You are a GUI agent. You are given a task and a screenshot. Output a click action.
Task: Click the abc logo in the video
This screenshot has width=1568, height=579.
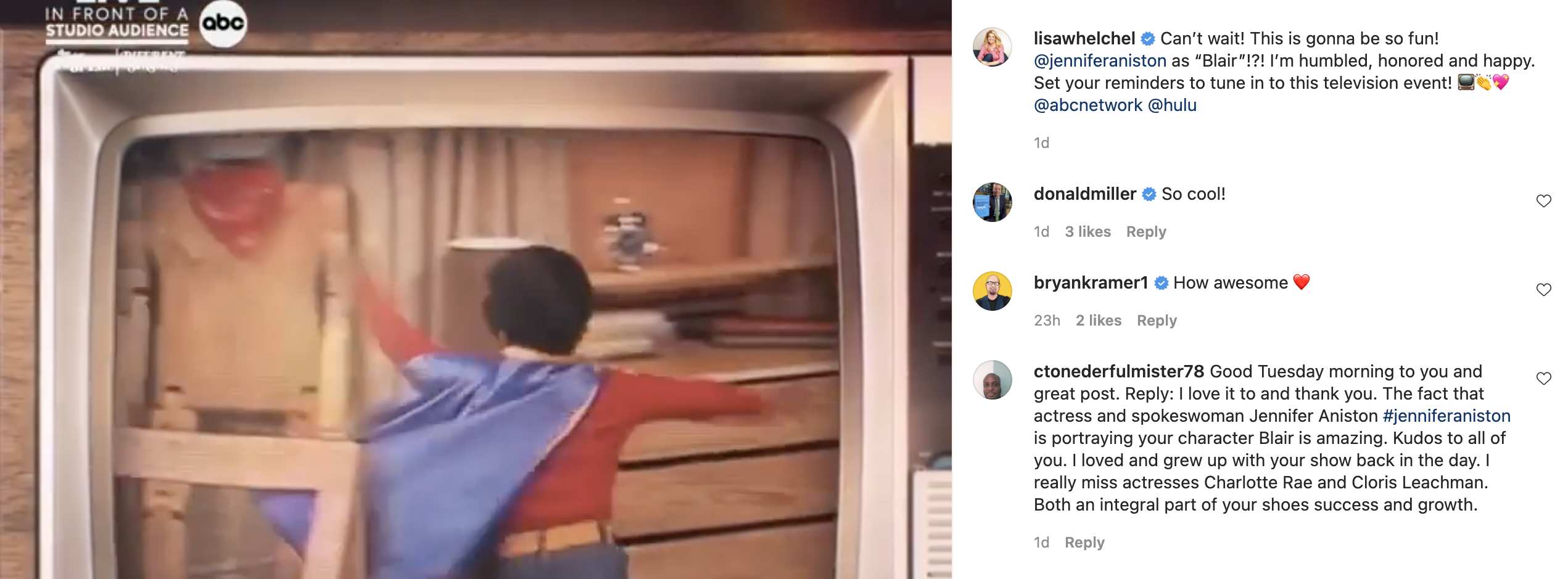223,23
